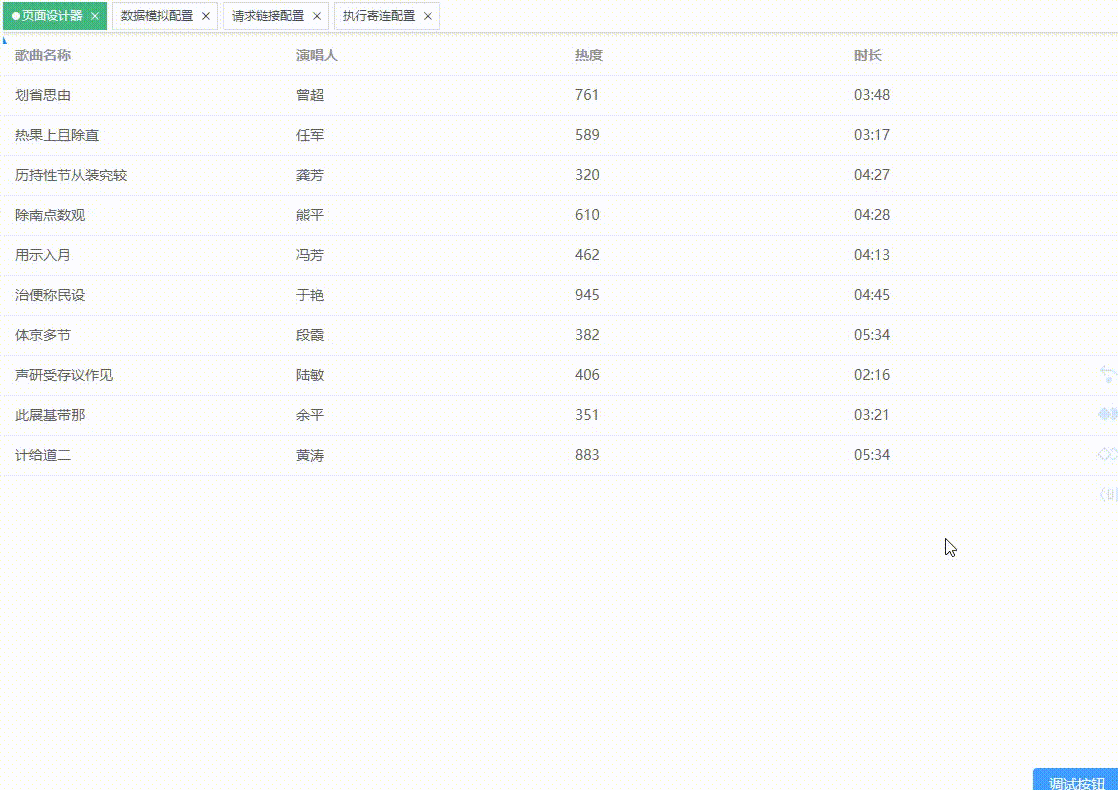The height and width of the screenshot is (790, 1118).
Task: Click popularity value 320
Action: pyautogui.click(x=587, y=175)
